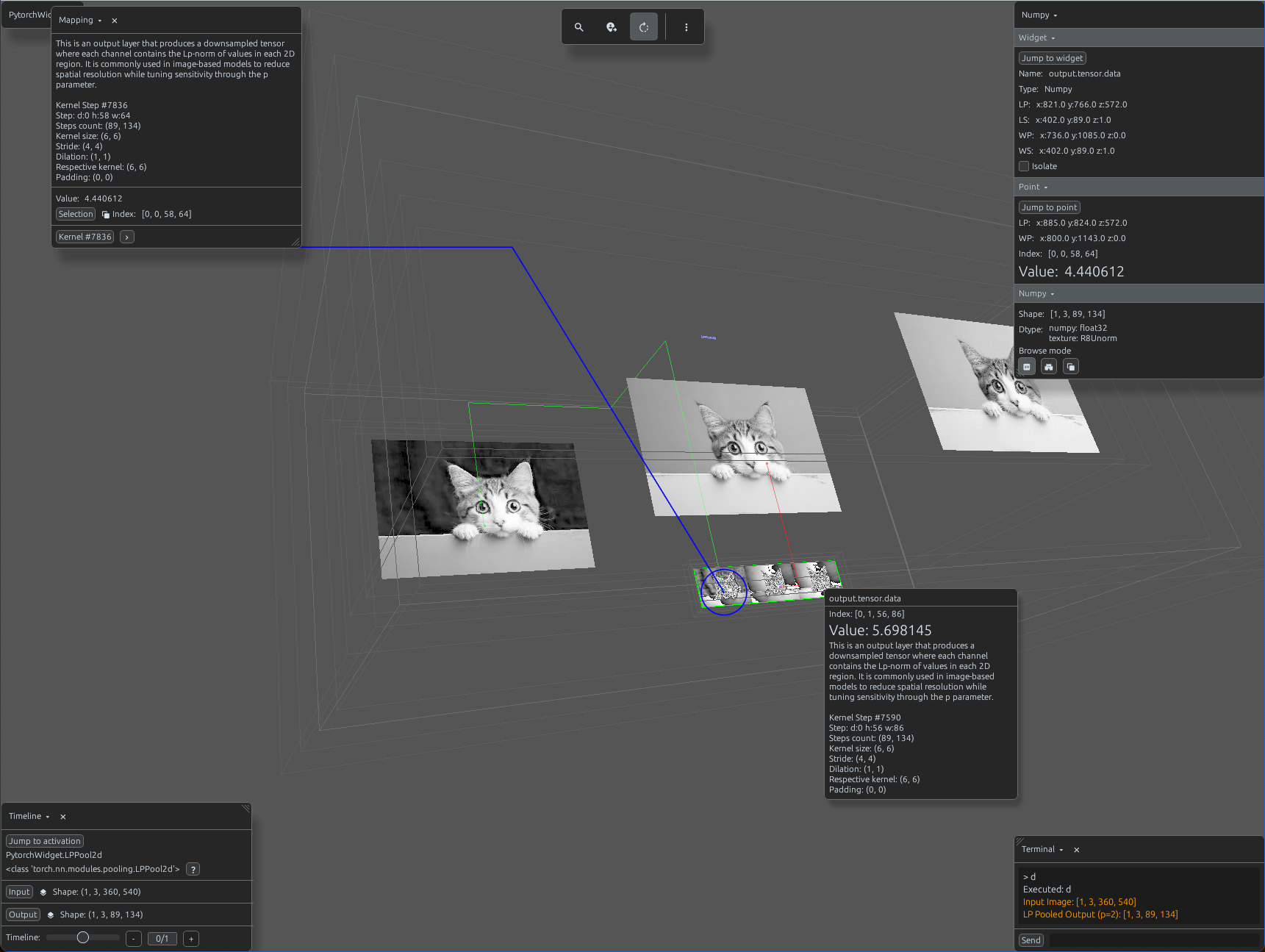
Task: Click Jump to widget button
Action: pyautogui.click(x=1053, y=58)
